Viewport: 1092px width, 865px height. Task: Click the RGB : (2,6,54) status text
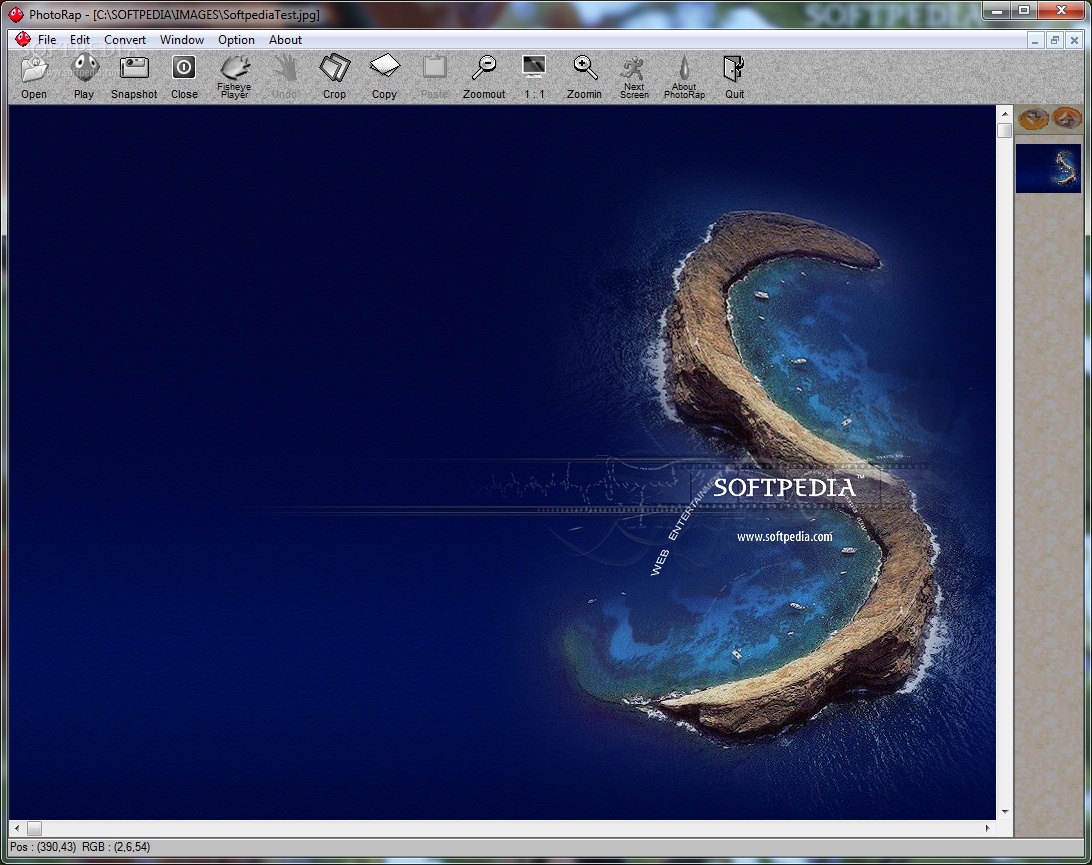[116, 847]
